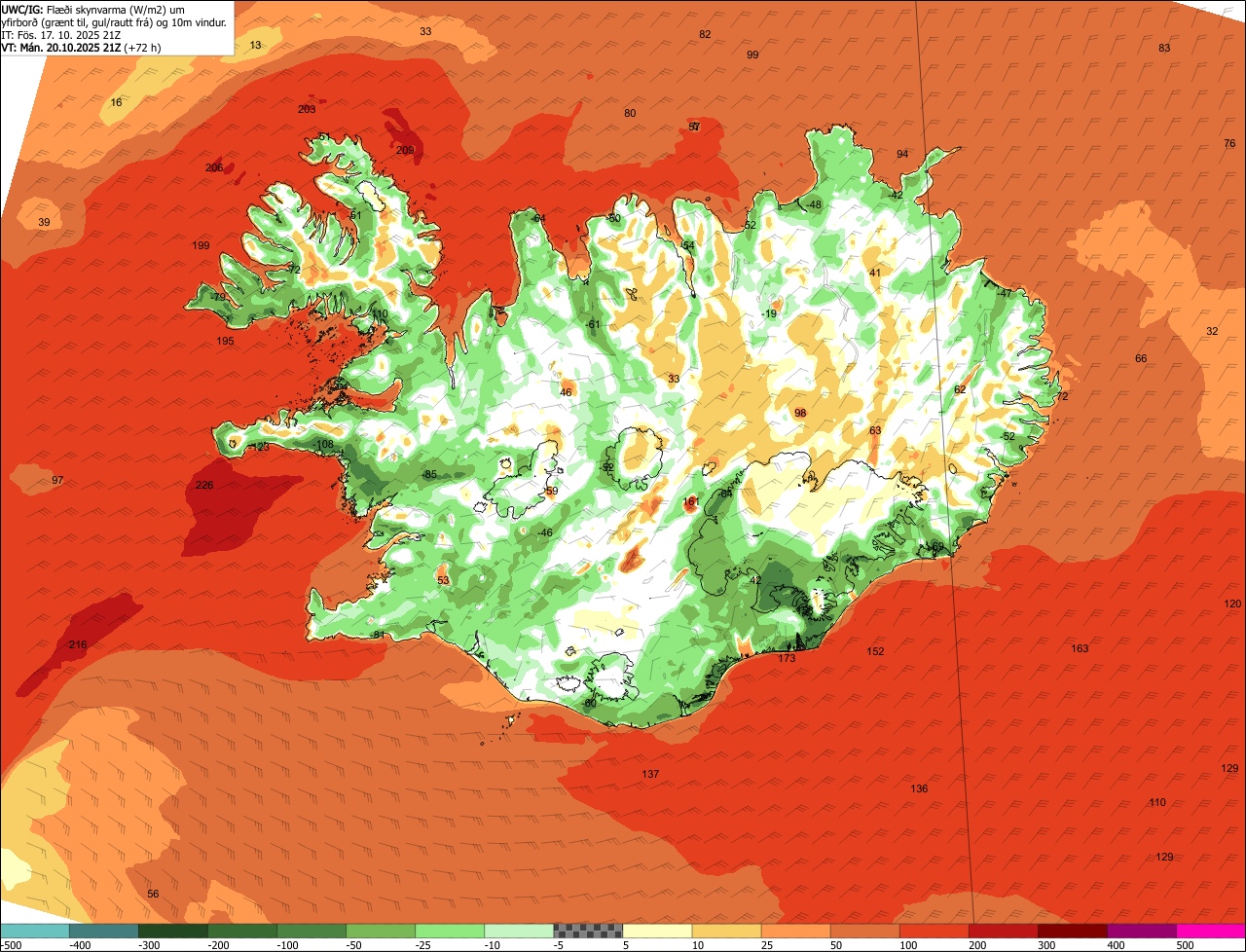Click the map value 83
The width and height of the screenshot is (1246, 952).
(1164, 48)
